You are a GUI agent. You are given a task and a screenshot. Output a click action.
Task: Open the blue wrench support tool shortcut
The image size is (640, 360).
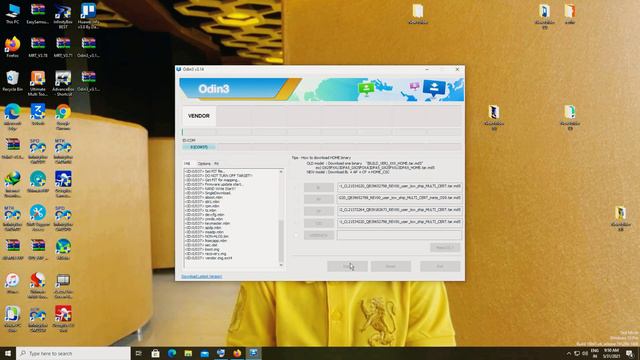(38, 218)
